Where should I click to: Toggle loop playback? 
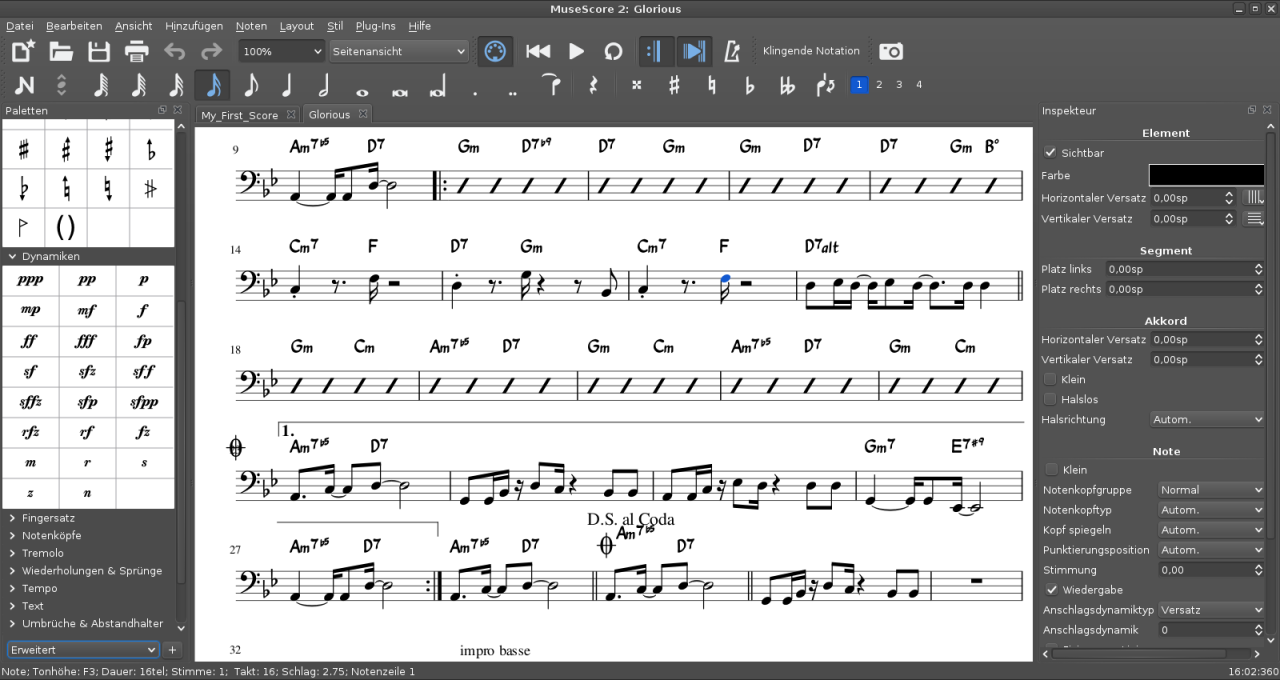click(x=613, y=51)
